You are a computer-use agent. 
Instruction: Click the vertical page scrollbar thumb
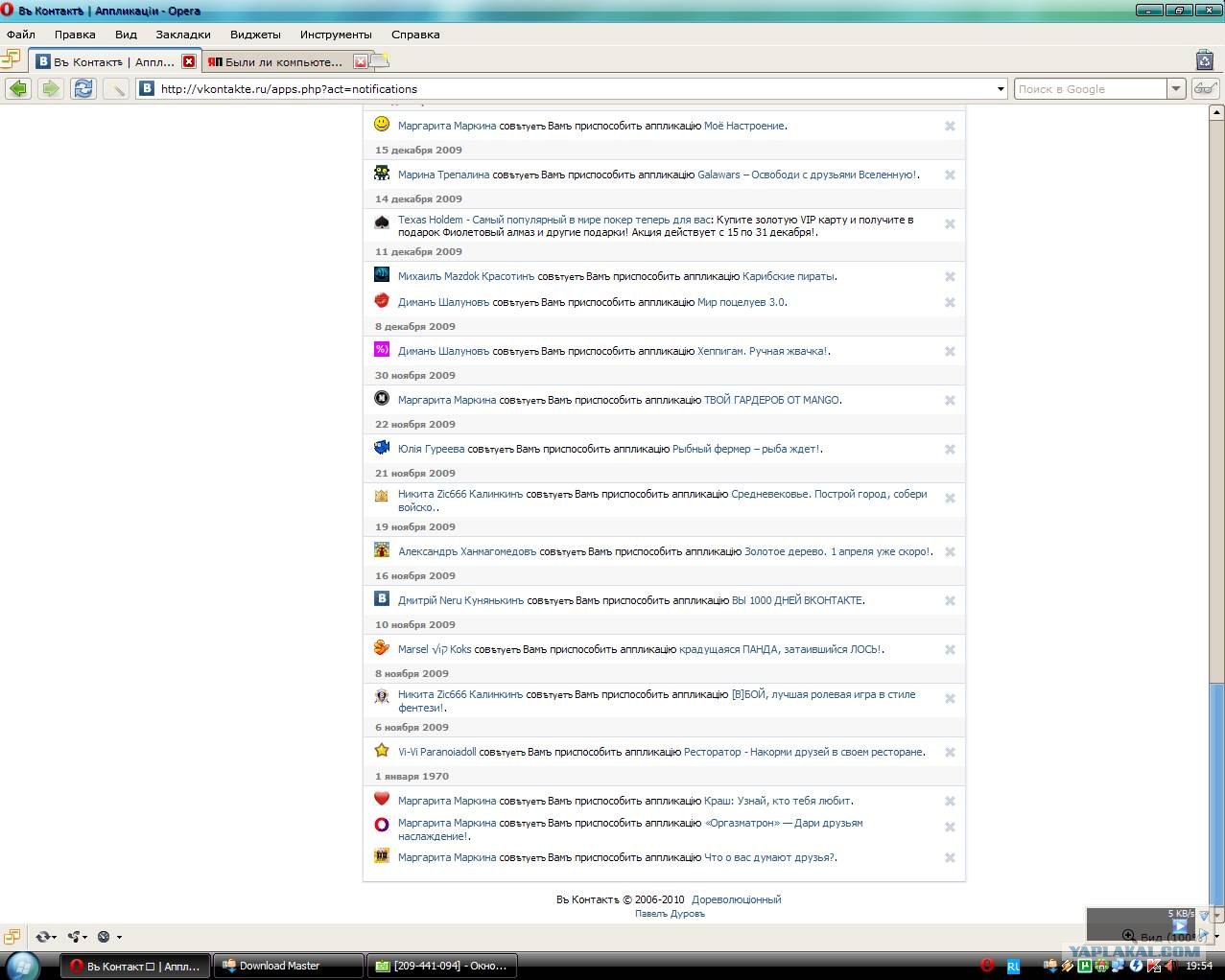[x=1216, y=792]
